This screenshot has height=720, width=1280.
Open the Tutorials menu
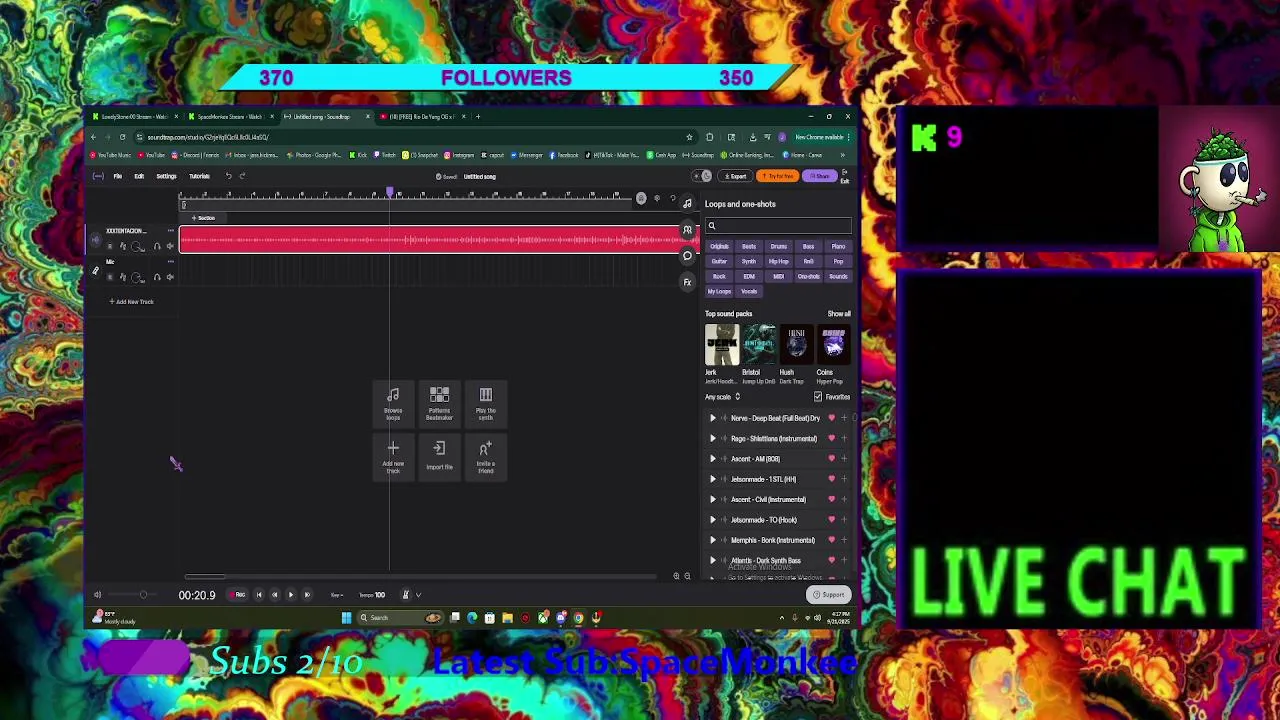pyautogui.click(x=199, y=176)
